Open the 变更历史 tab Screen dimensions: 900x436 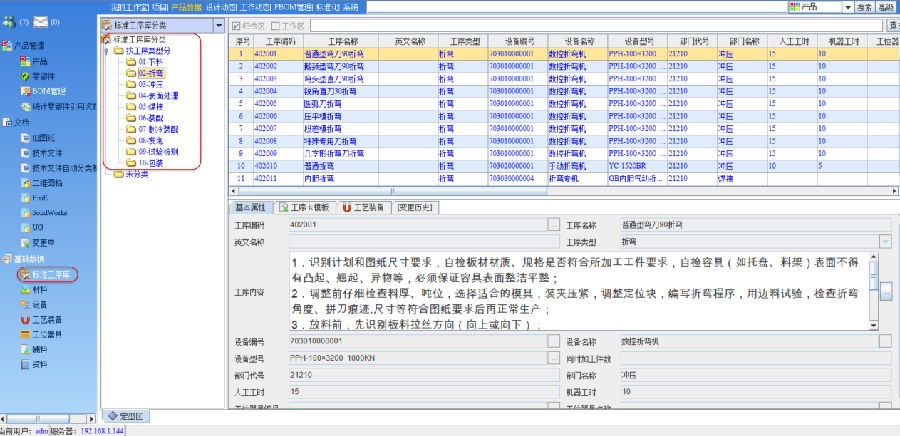(x=416, y=208)
